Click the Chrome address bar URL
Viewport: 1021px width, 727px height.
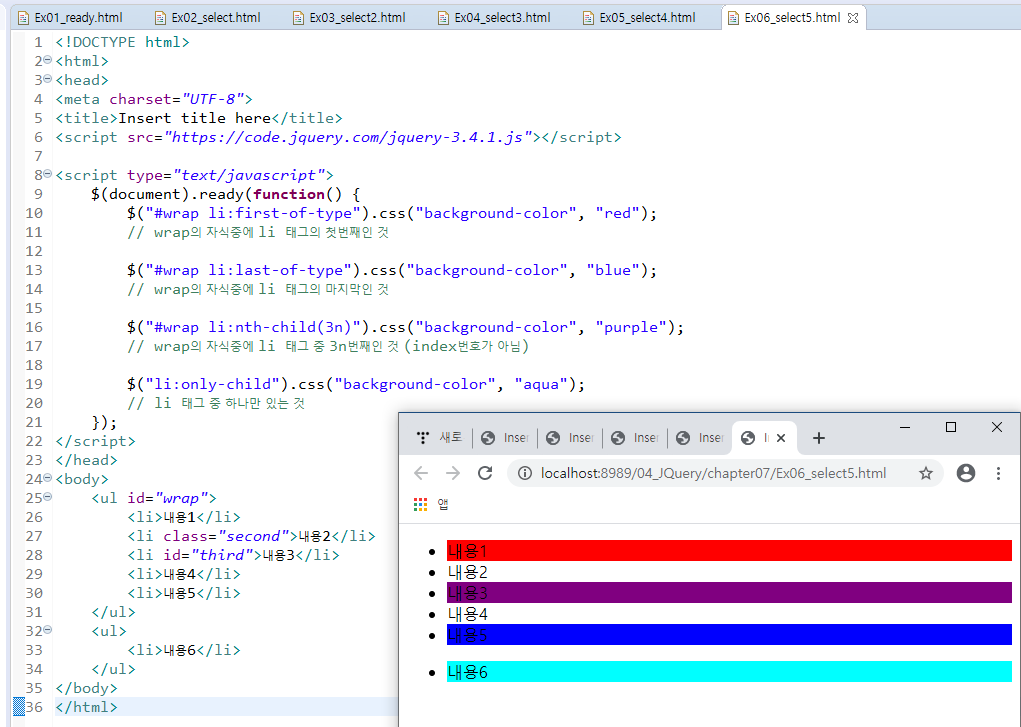713,474
